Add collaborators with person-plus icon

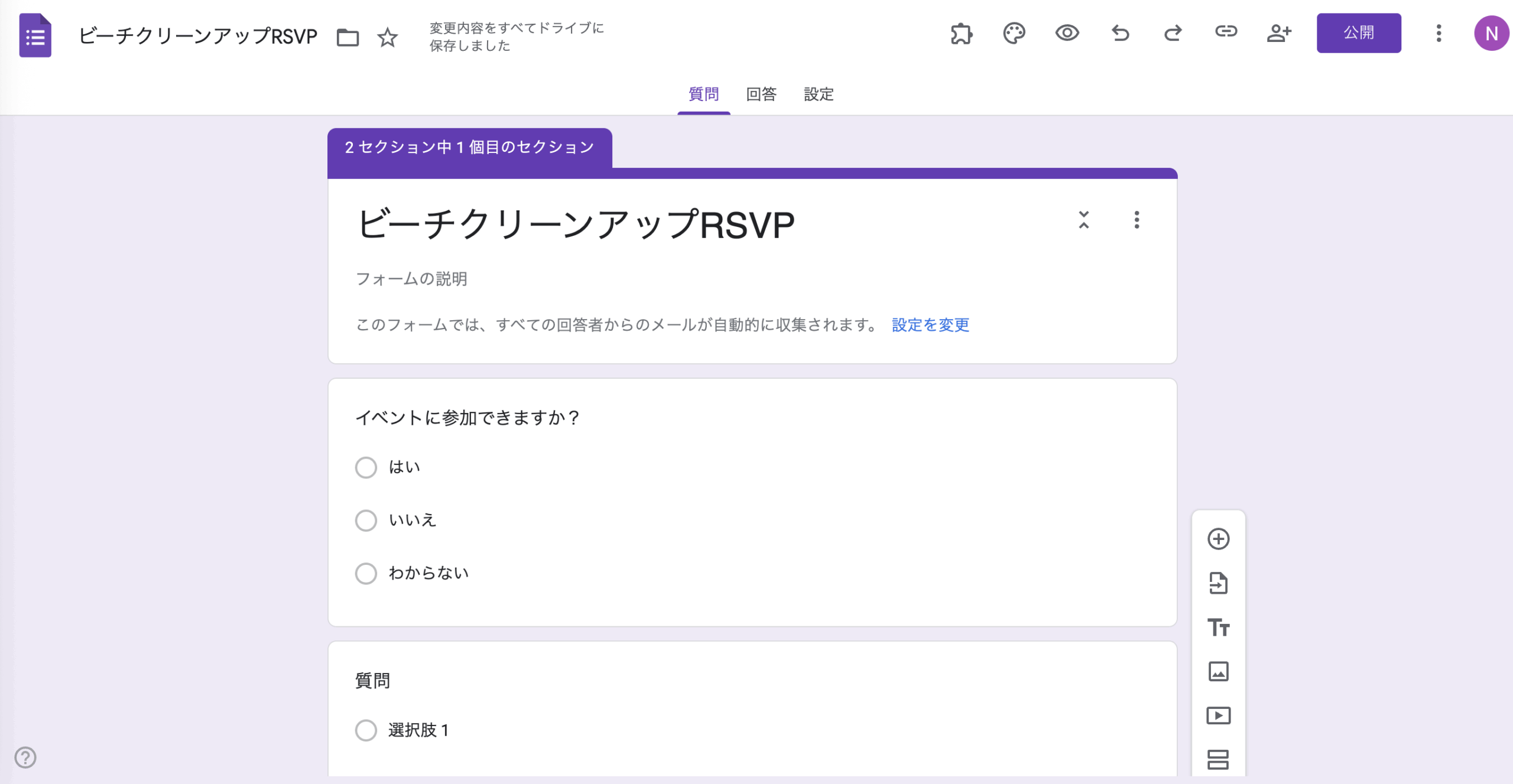coord(1279,33)
